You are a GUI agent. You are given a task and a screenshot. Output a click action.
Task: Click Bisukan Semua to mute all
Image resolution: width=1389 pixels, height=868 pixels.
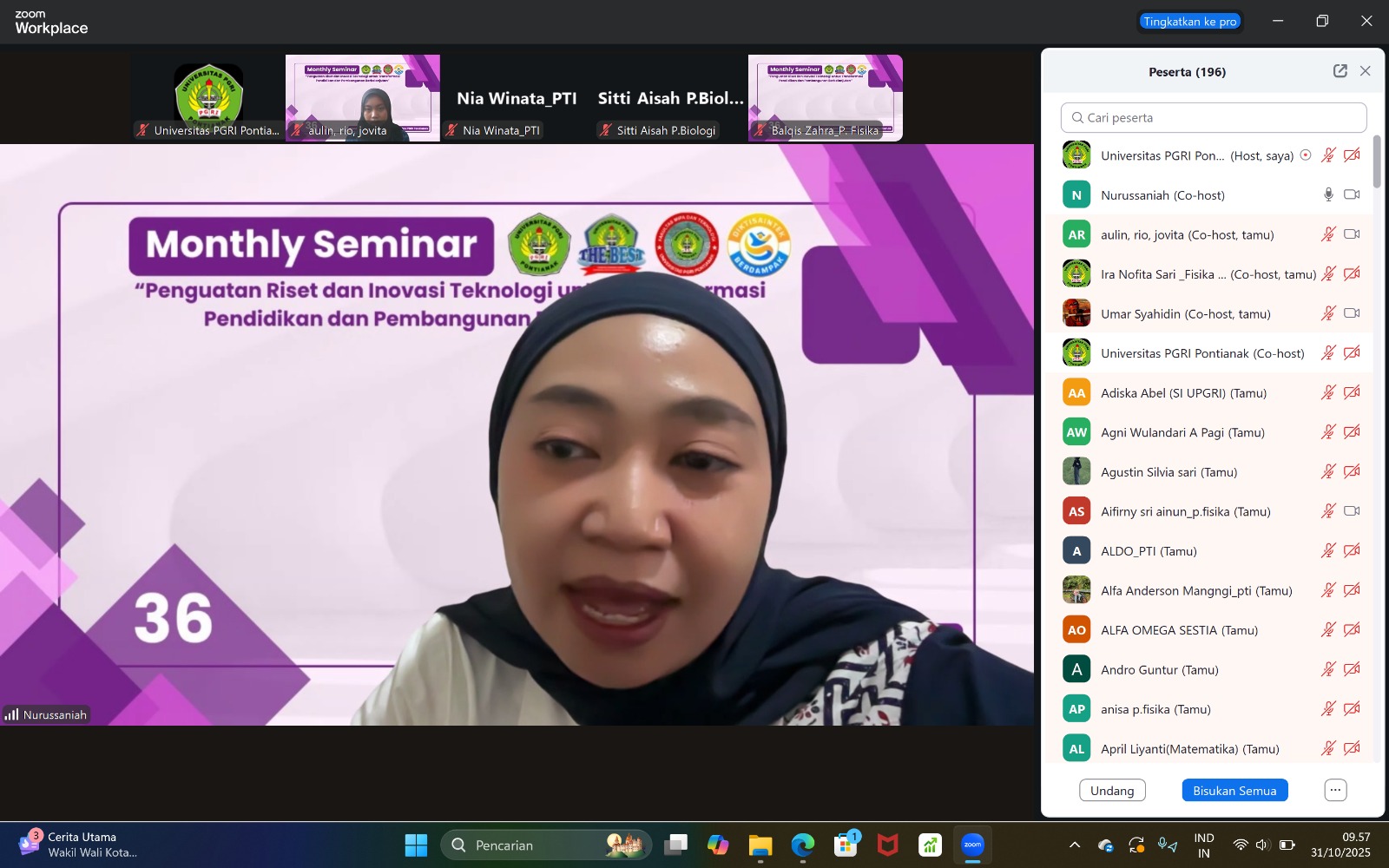[1234, 791]
